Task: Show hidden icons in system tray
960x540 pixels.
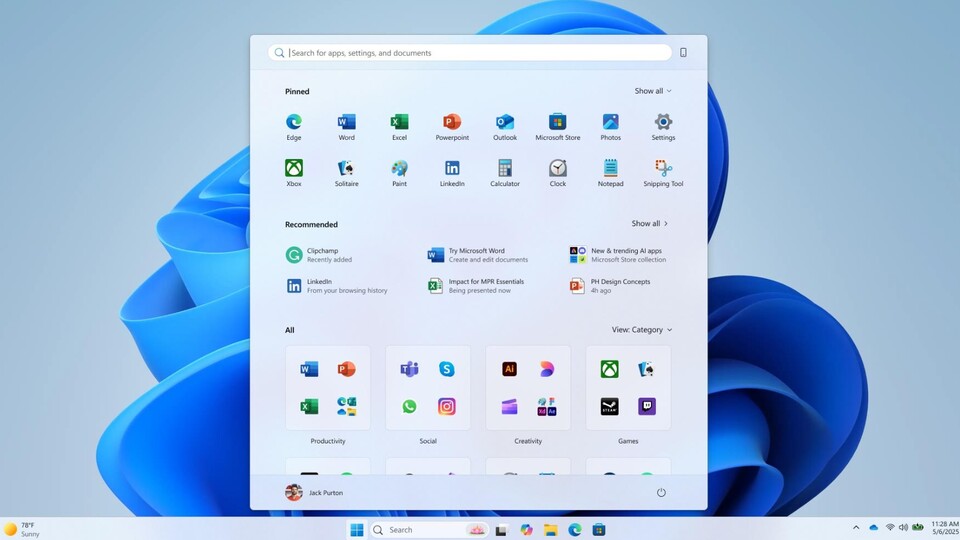Action: pyautogui.click(x=856, y=527)
